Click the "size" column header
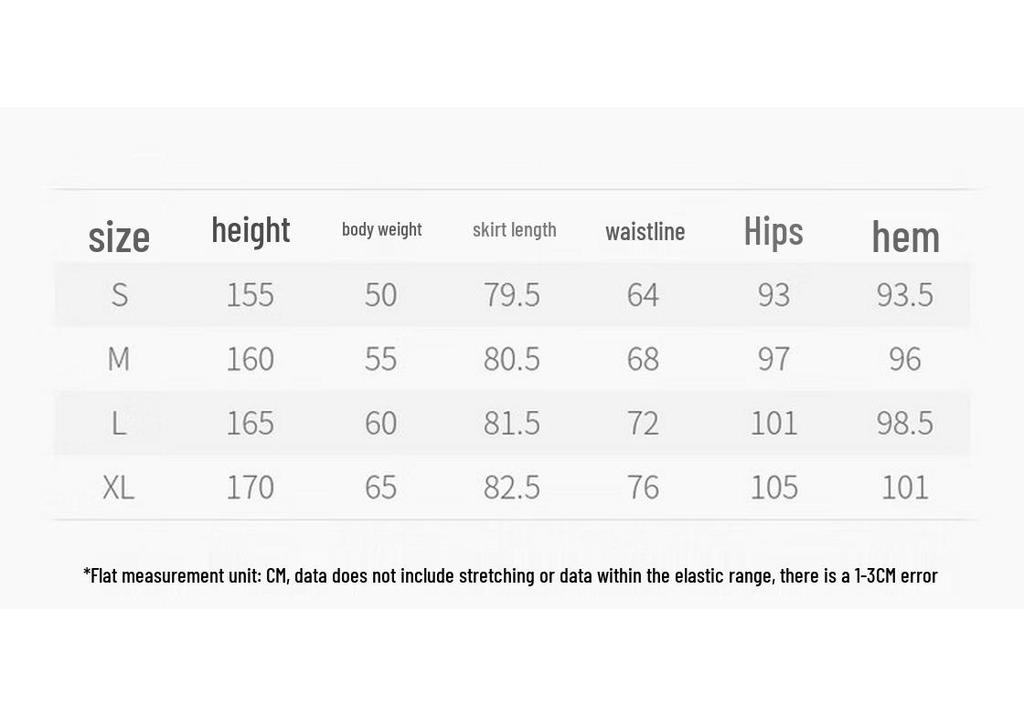1024x716 pixels. point(119,236)
